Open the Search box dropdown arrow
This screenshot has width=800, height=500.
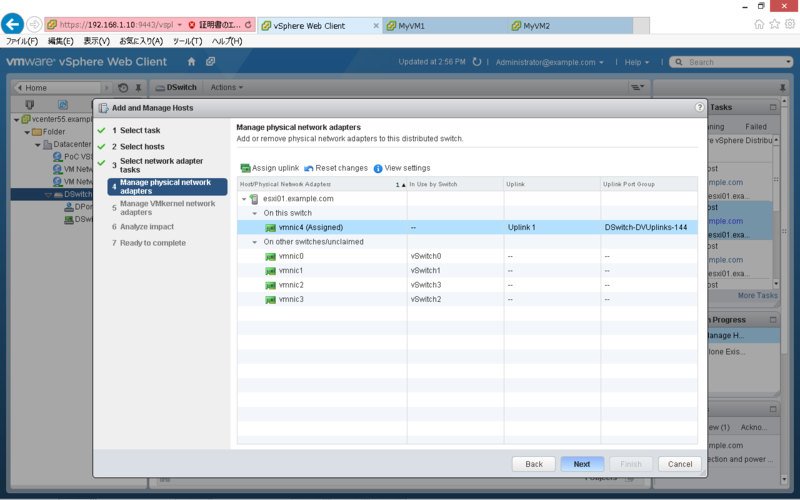(x=788, y=62)
